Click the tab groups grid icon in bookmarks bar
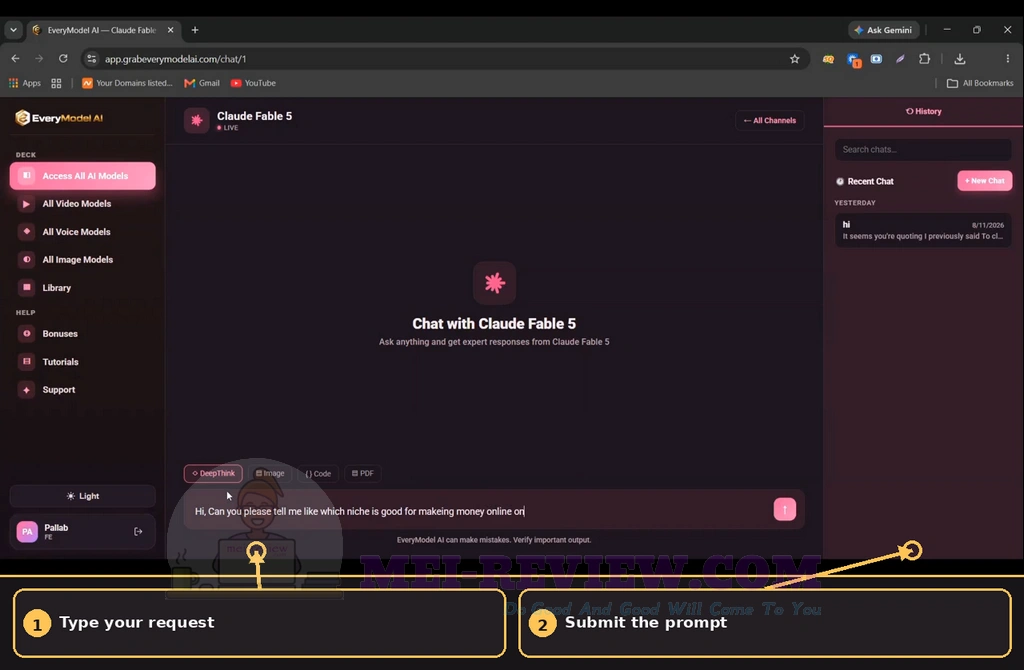1024x670 pixels. coord(56,83)
